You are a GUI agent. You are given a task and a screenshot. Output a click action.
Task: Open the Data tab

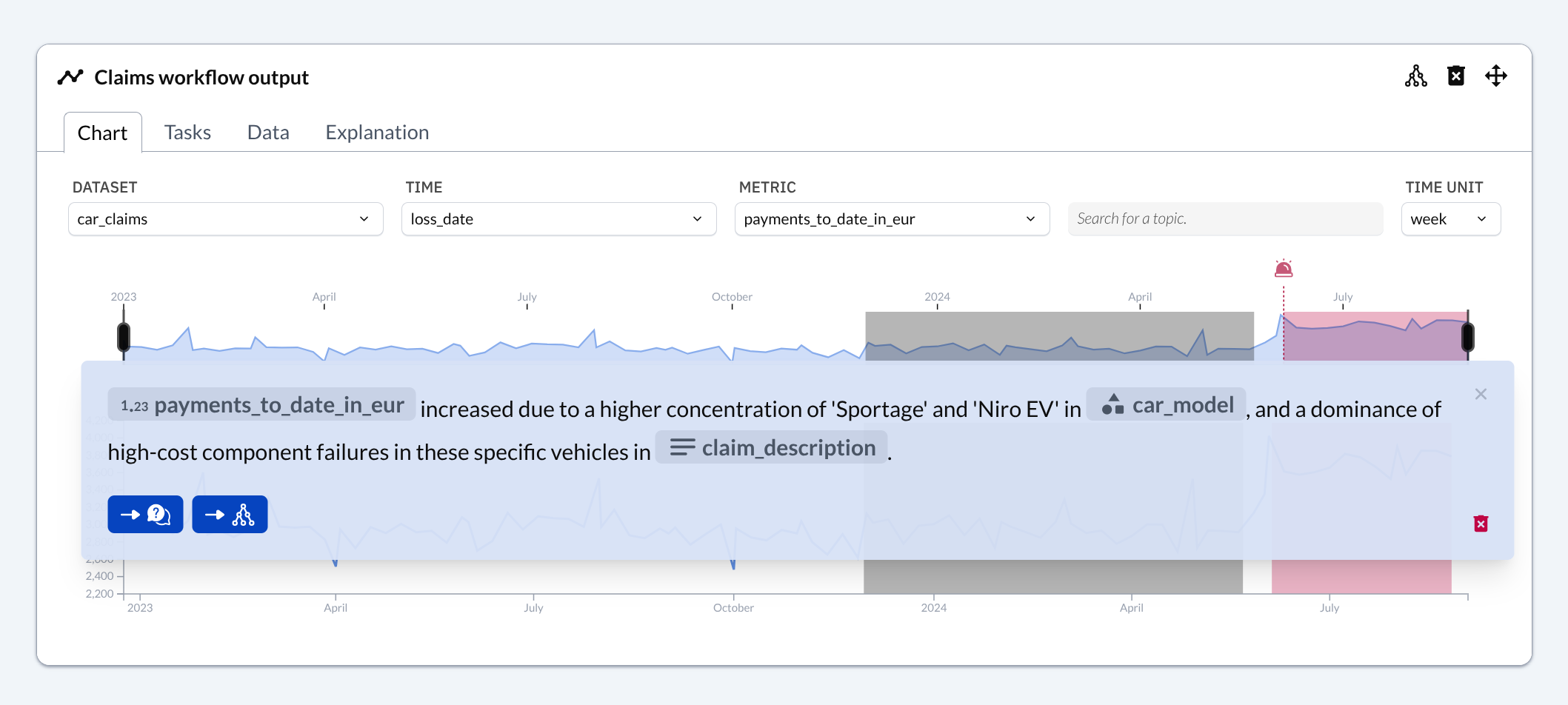pyautogui.click(x=268, y=133)
